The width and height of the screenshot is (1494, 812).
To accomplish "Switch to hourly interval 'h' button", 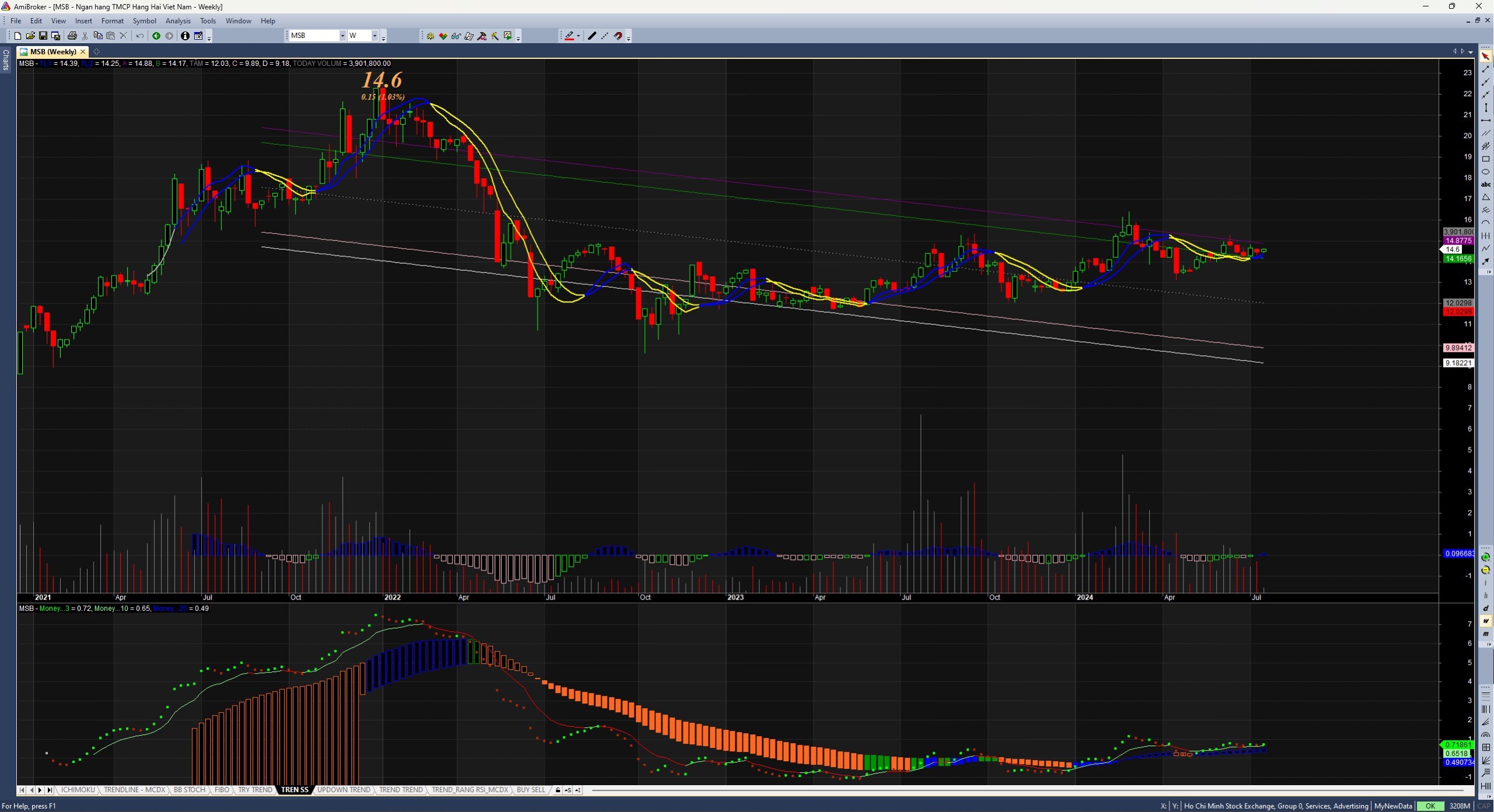I will pyautogui.click(x=1485, y=595).
